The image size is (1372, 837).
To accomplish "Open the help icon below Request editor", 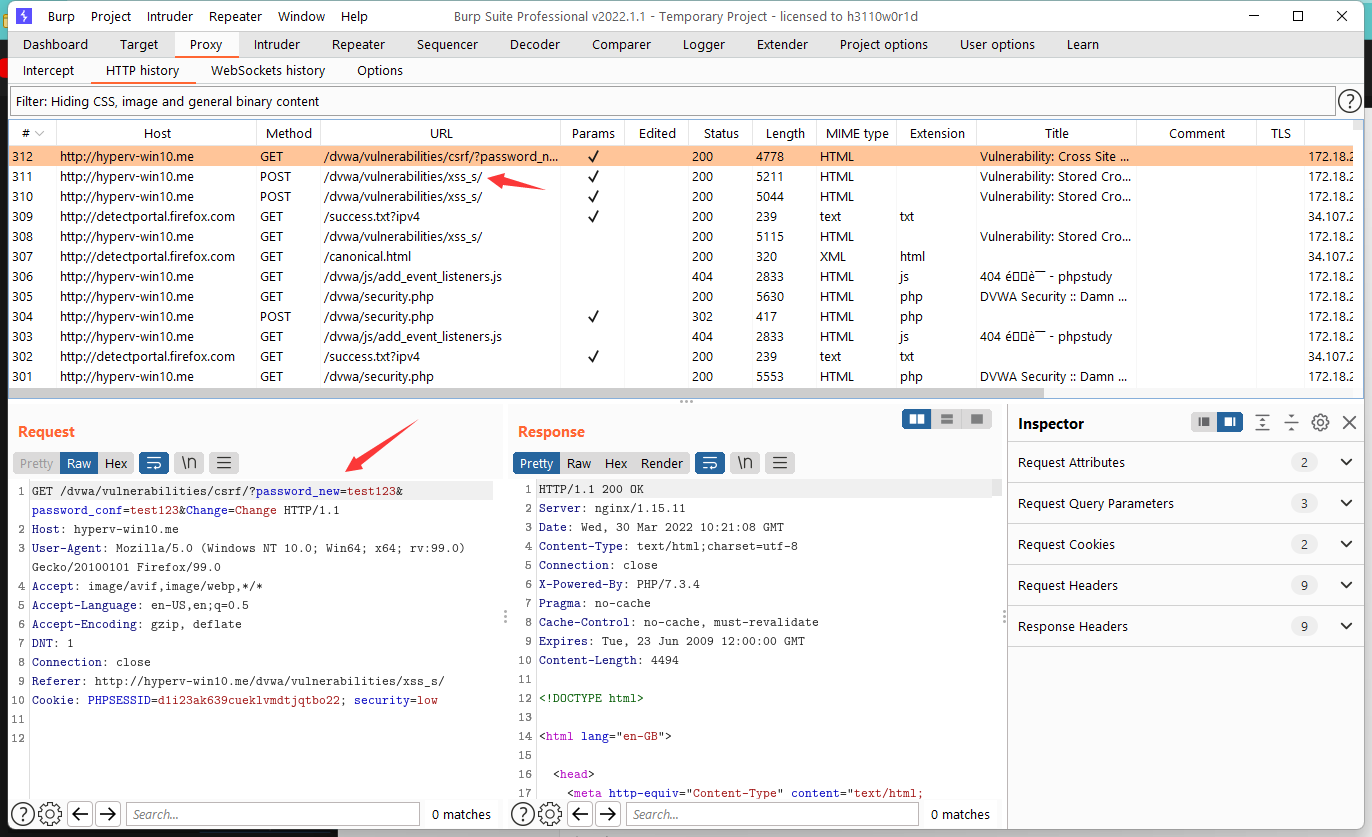I will (22, 813).
